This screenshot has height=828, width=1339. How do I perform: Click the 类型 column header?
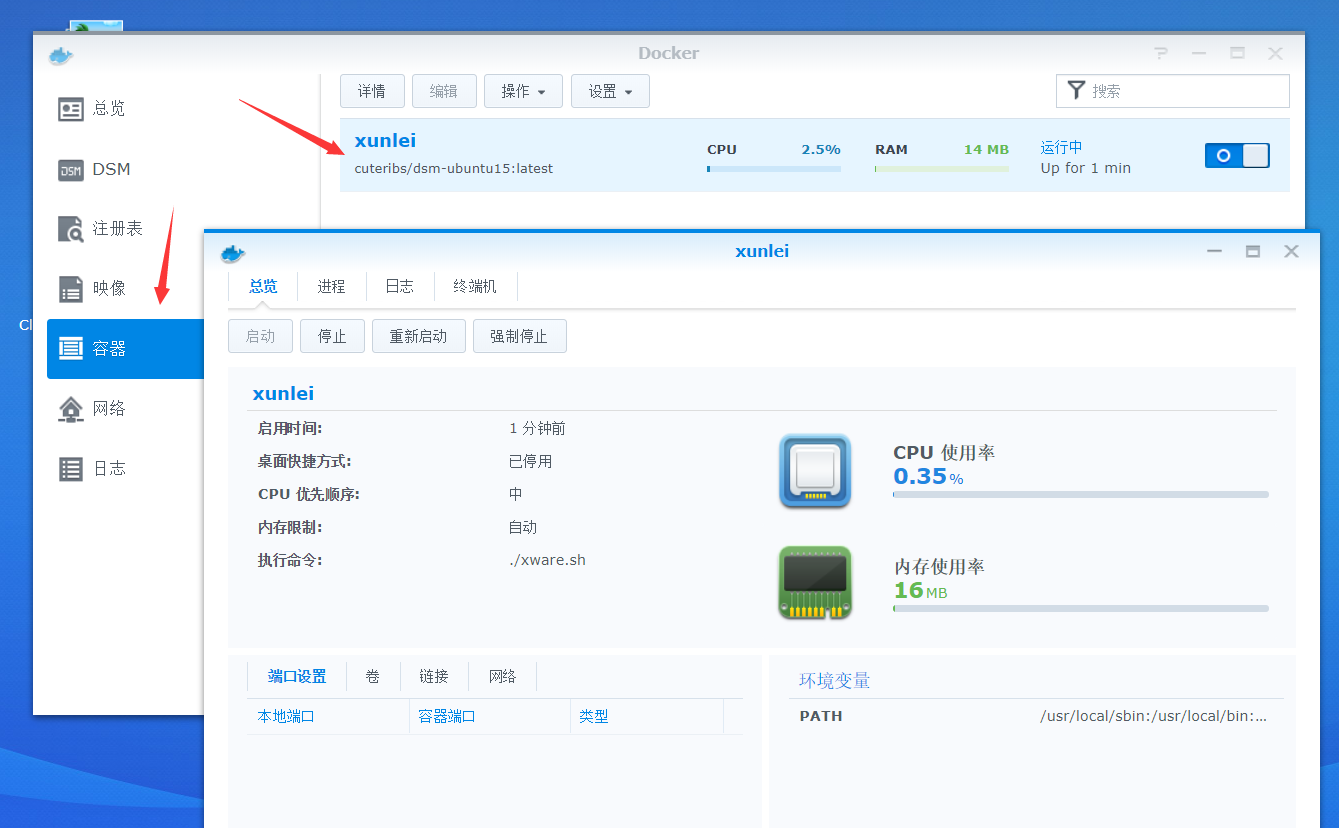coord(647,717)
